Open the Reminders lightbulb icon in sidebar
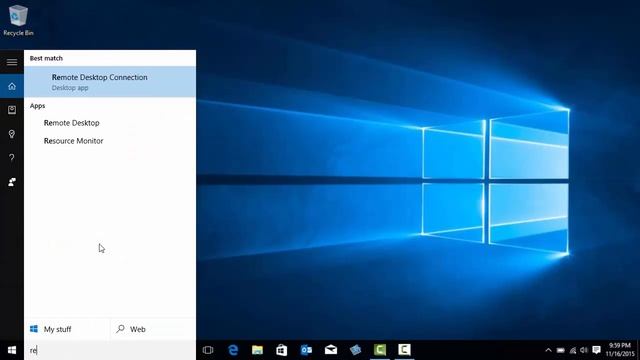 pos(12,134)
